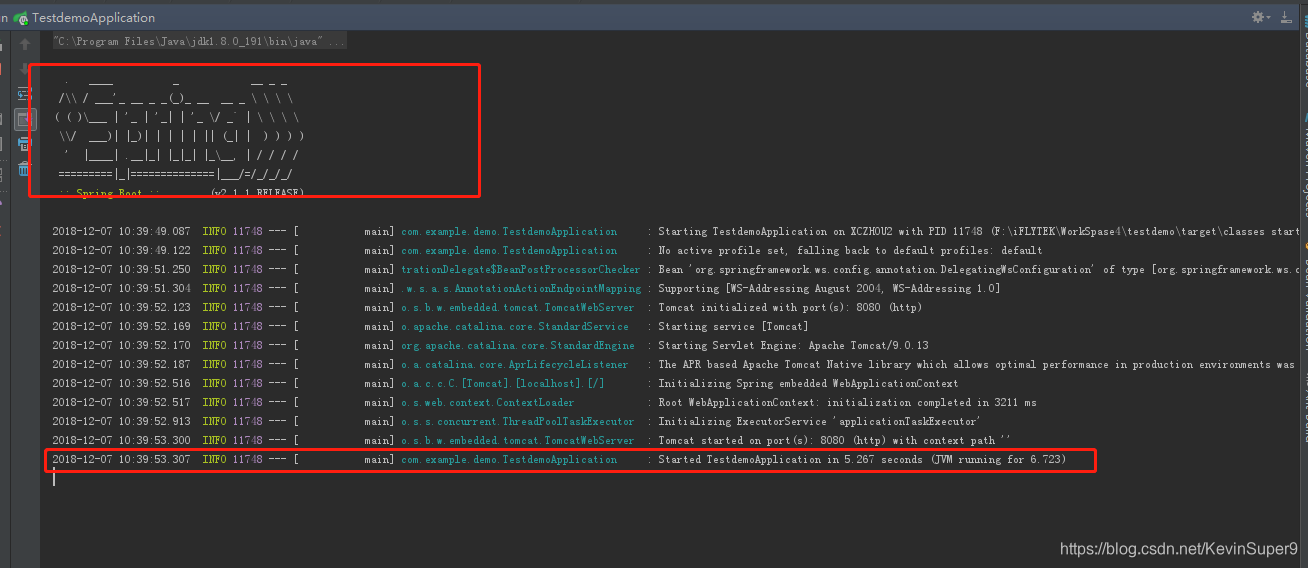1308x568 pixels.
Task: Toggle soft-wrap for console output
Action: coord(24,94)
